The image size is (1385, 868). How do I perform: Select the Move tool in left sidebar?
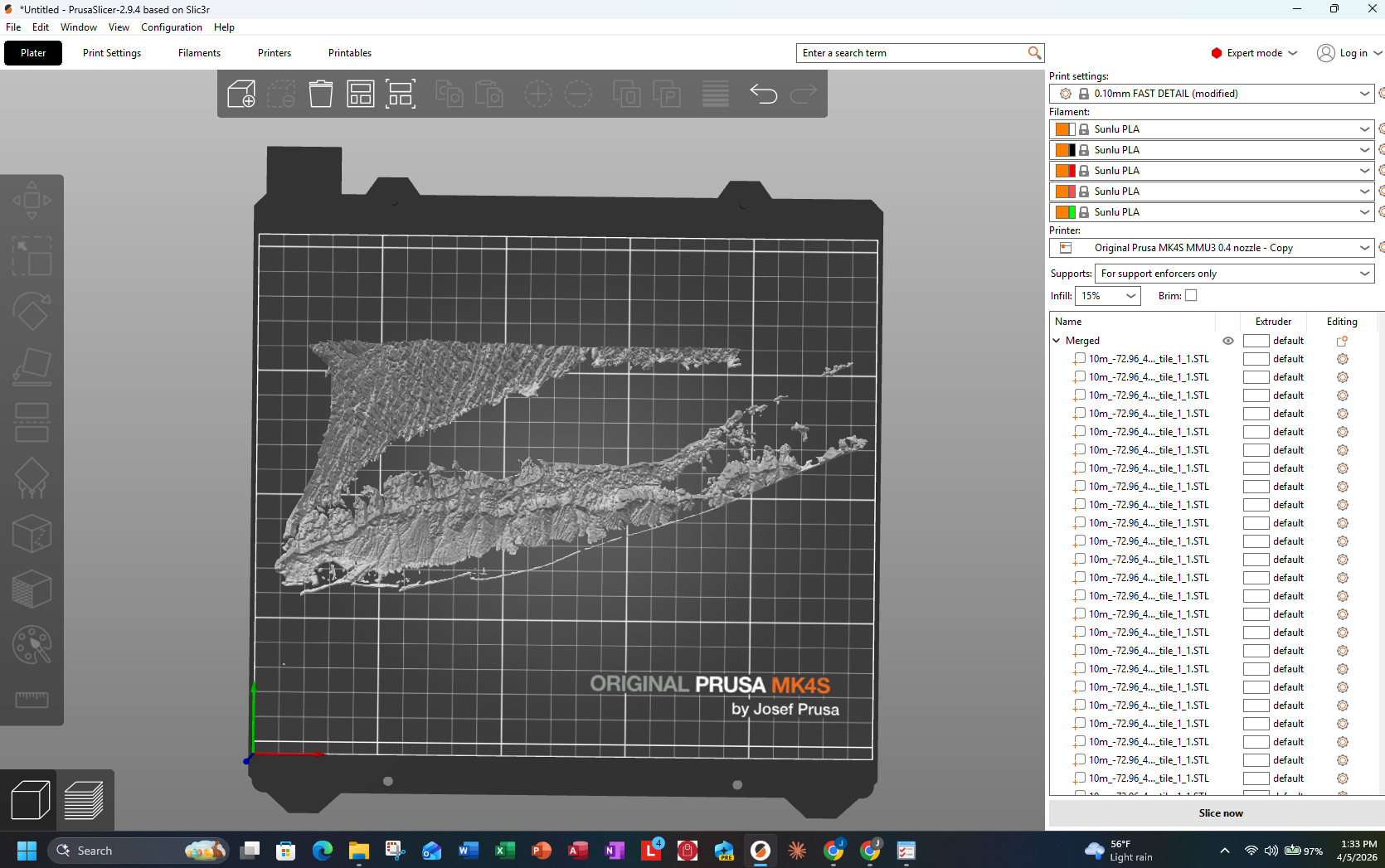click(x=32, y=201)
